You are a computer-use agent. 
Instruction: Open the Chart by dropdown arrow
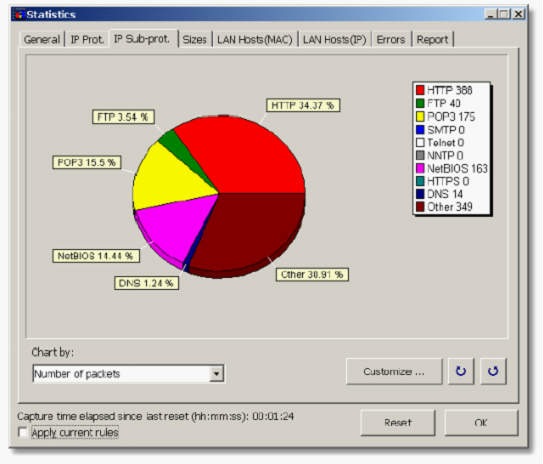pyautogui.click(x=216, y=374)
